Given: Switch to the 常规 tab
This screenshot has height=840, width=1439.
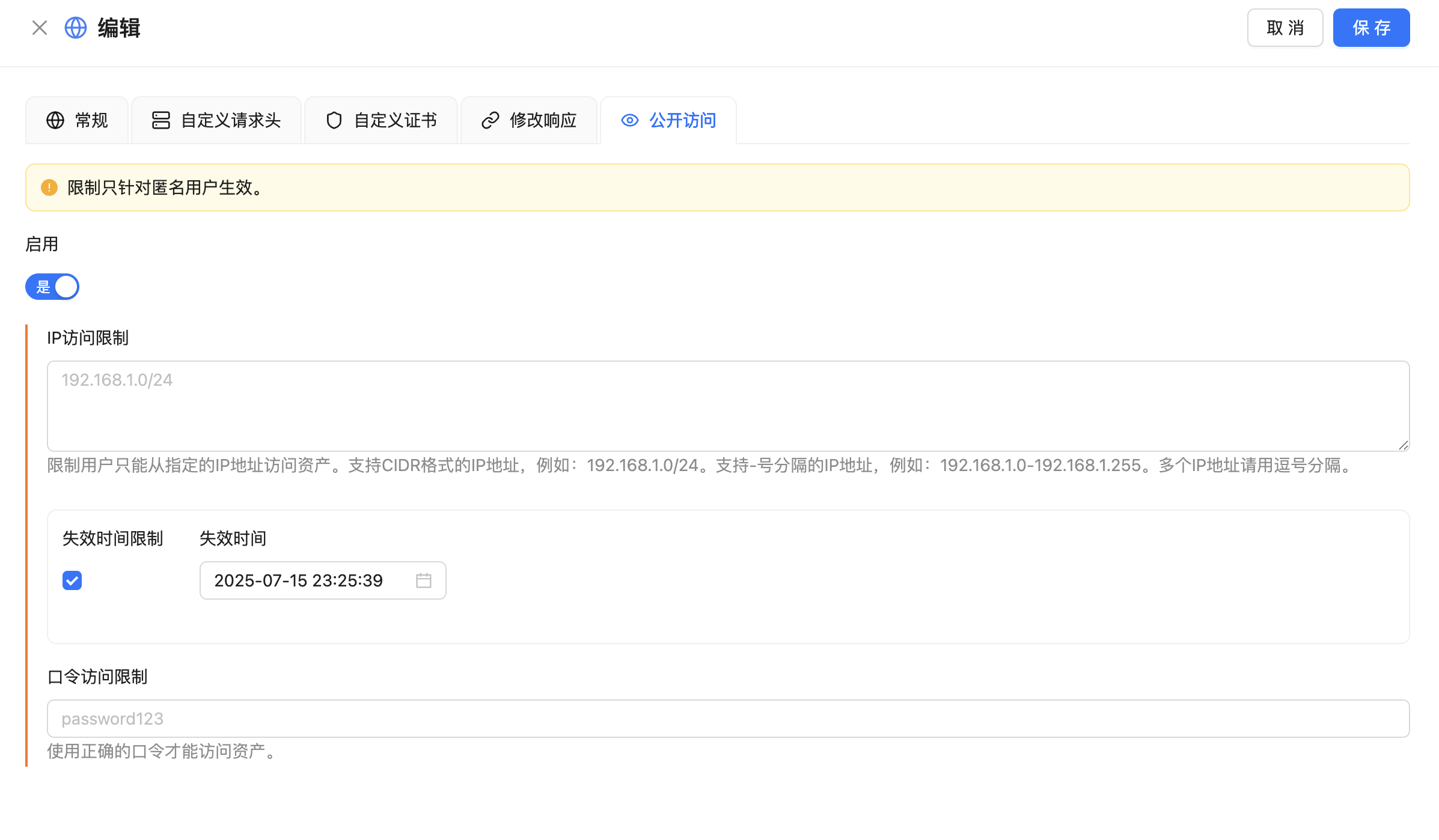Looking at the screenshot, I should (x=77, y=120).
